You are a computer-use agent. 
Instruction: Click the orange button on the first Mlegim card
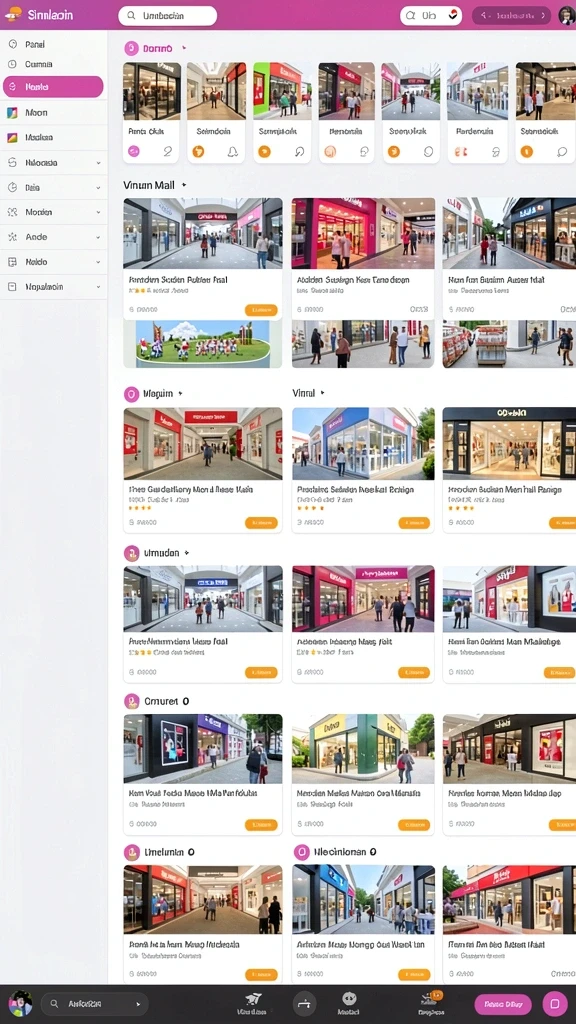click(x=261, y=522)
